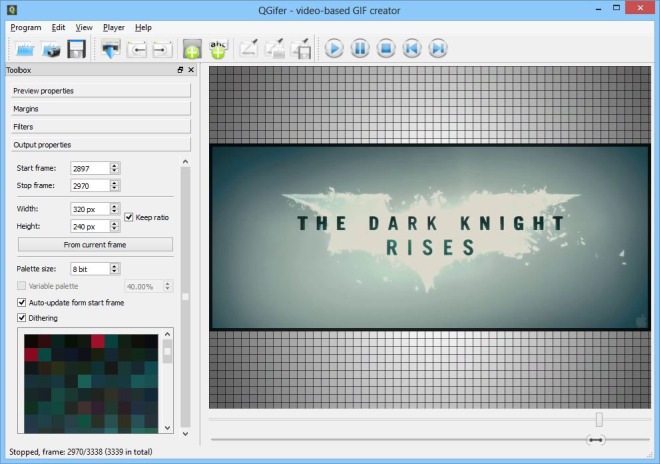Viewport: 660px width, 464px height.
Task: Expand the Preview properties section
Action: pyautogui.click(x=101, y=91)
